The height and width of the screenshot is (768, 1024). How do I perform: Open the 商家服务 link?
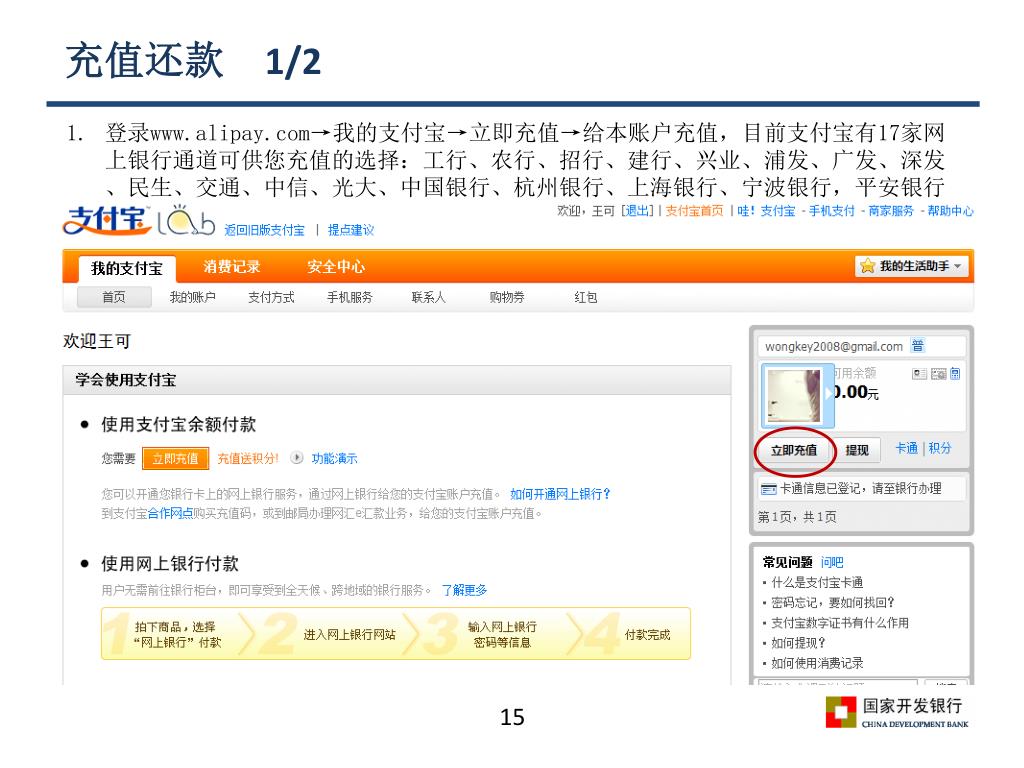click(x=891, y=210)
